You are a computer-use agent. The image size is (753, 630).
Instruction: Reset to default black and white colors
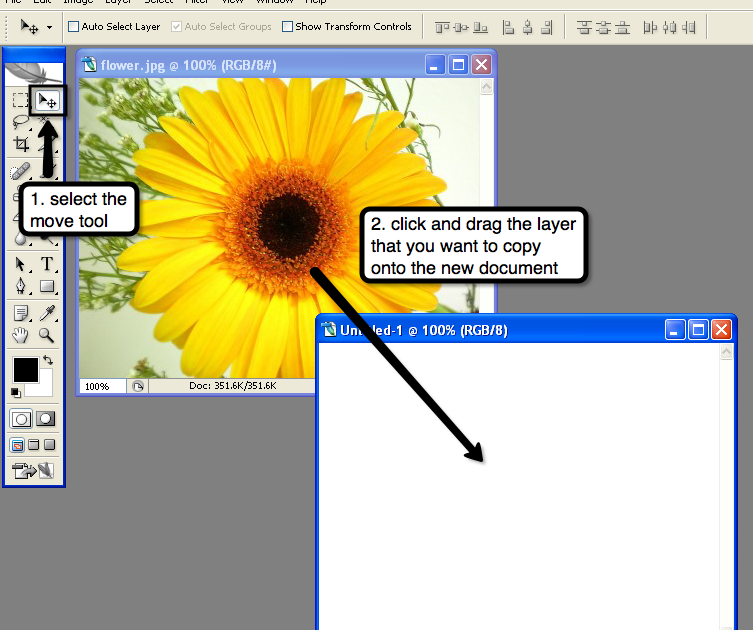point(16,392)
